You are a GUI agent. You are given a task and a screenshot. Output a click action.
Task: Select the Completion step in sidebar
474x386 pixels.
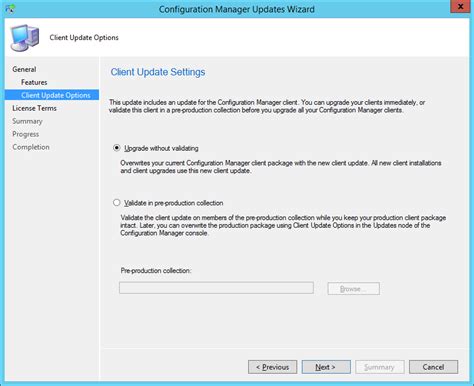[31, 147]
